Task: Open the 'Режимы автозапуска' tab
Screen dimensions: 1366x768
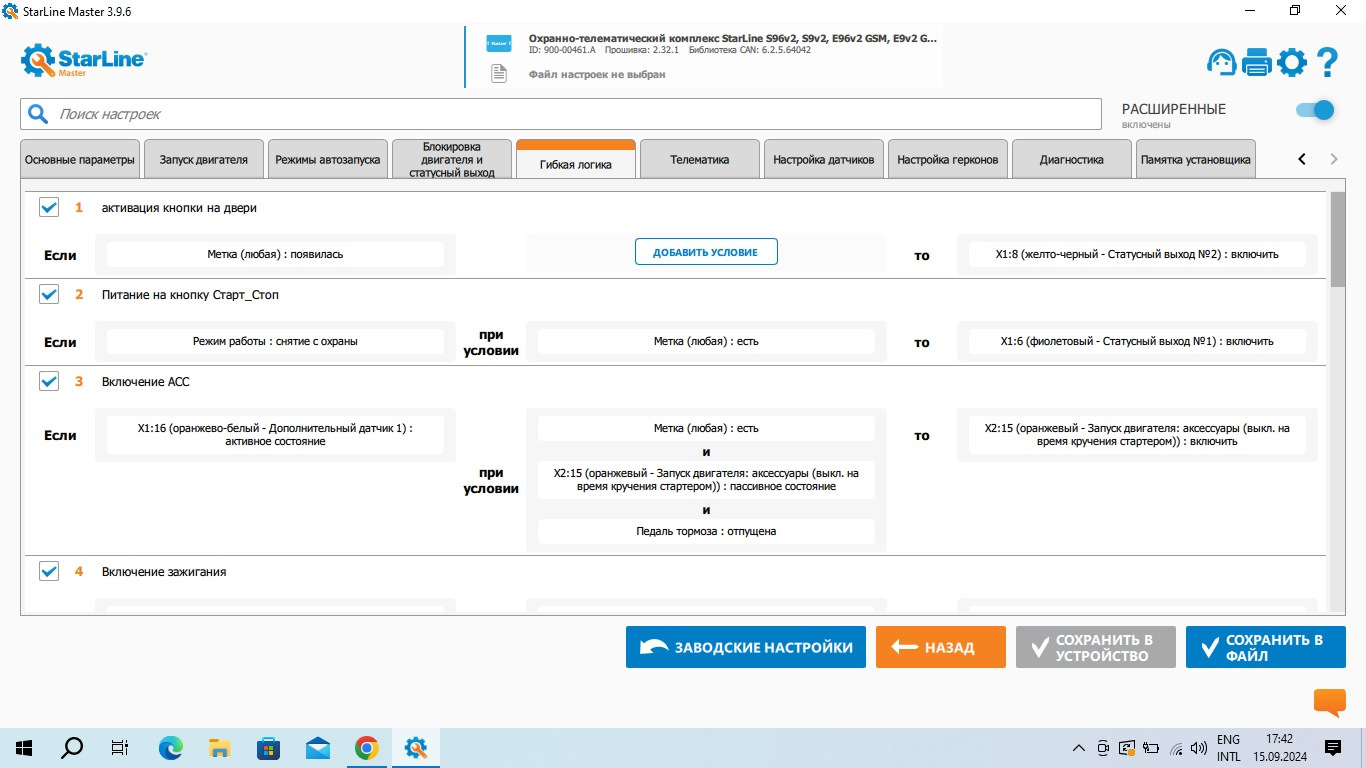Action: [x=328, y=160]
